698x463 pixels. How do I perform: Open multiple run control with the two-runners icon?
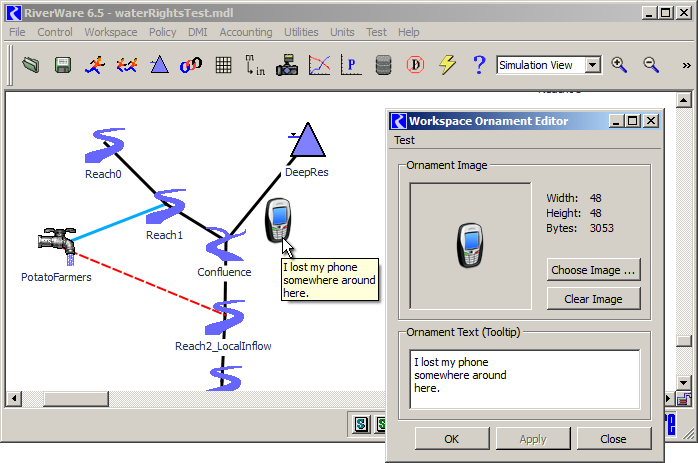point(127,65)
